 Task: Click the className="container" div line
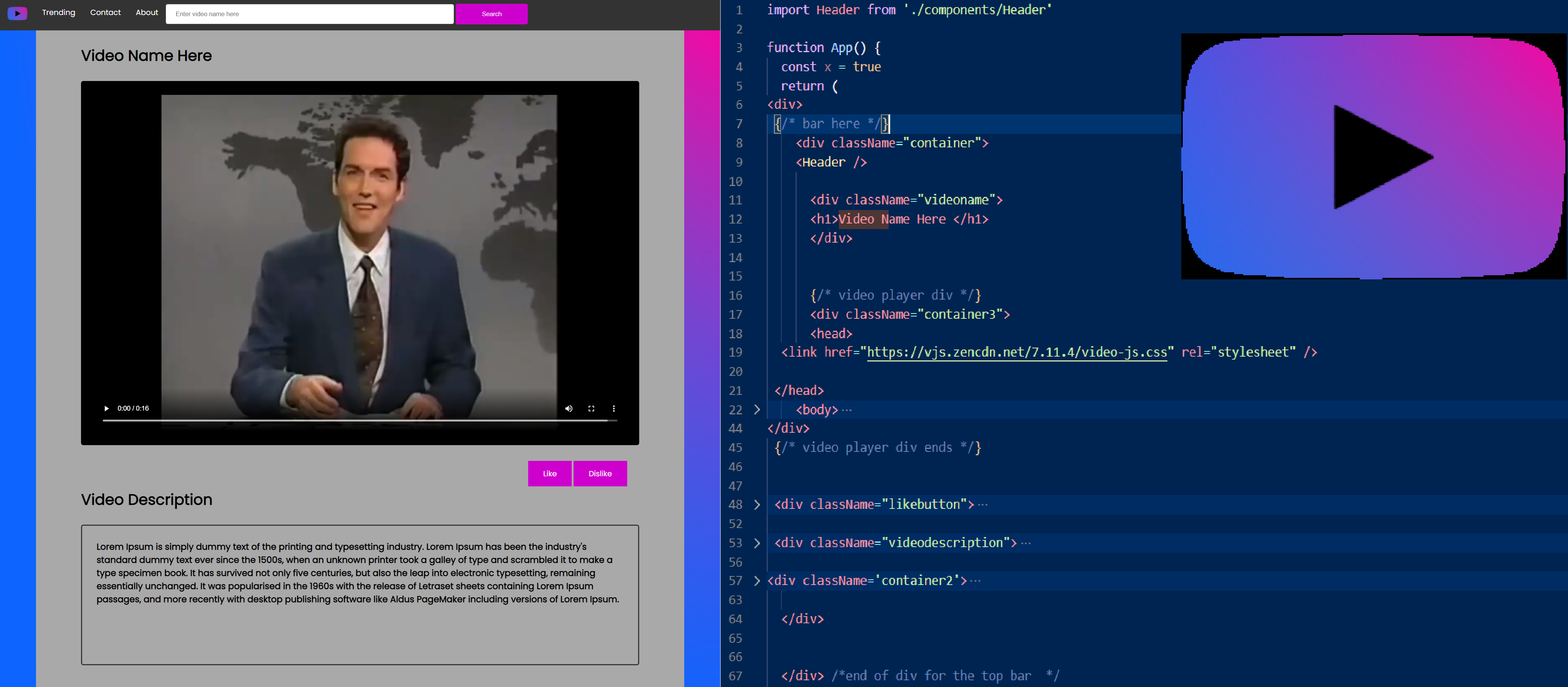pos(892,143)
